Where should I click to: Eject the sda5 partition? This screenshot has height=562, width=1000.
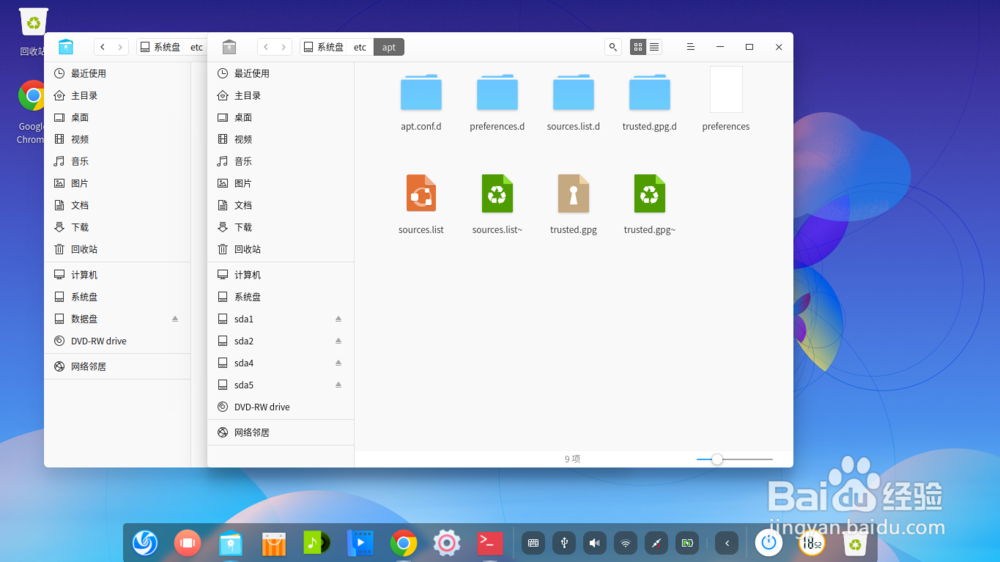pyautogui.click(x=339, y=385)
